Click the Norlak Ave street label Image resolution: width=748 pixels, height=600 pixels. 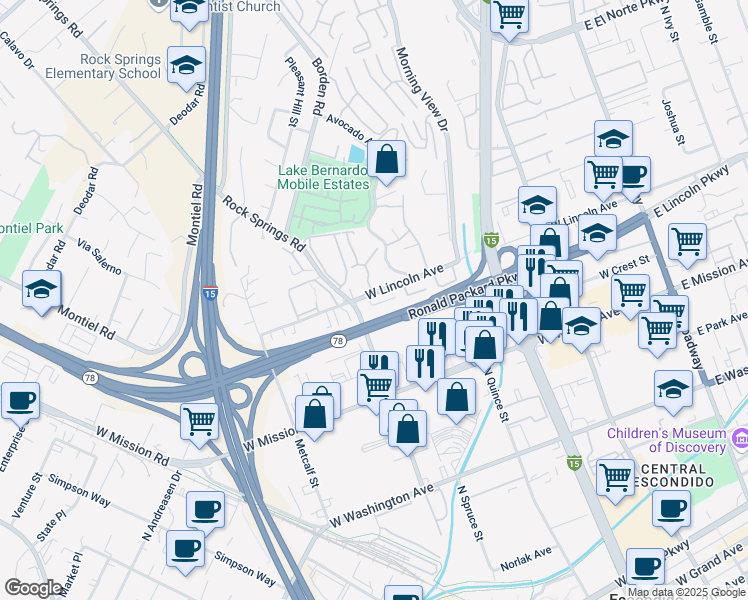tap(526, 559)
